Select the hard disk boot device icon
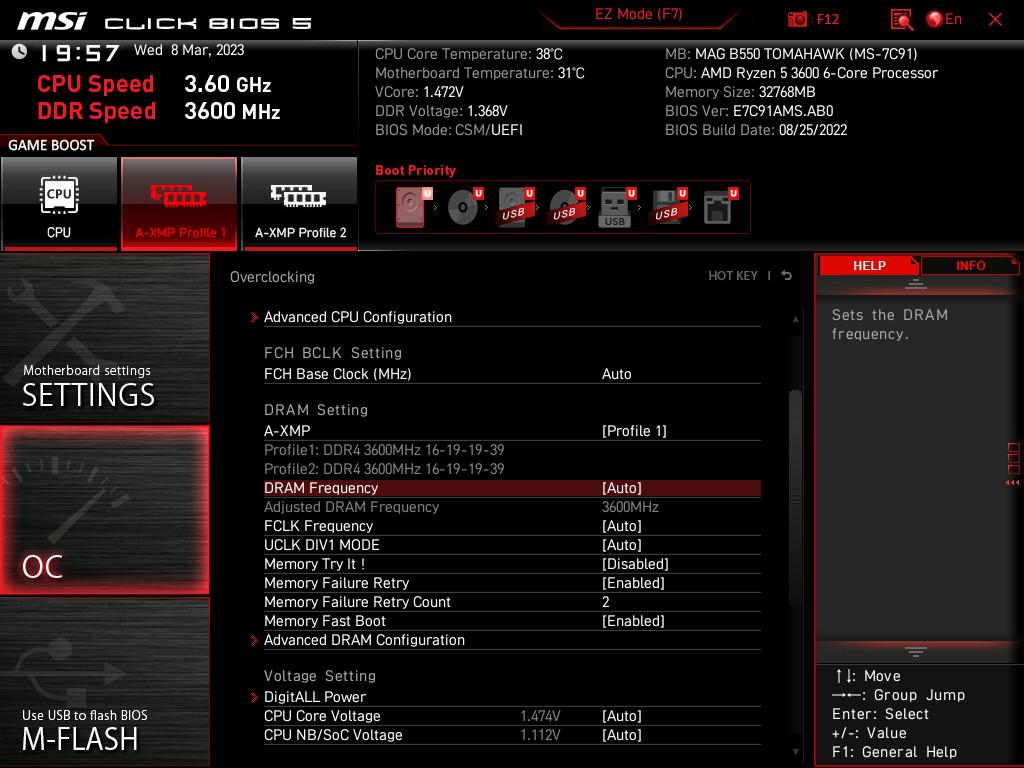The width and height of the screenshot is (1024, 768). 413,207
